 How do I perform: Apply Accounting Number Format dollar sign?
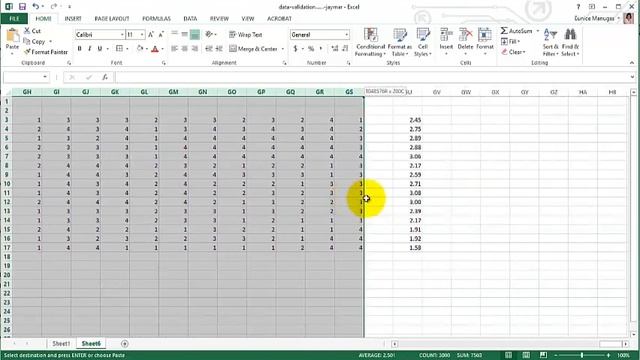[x=295, y=49]
